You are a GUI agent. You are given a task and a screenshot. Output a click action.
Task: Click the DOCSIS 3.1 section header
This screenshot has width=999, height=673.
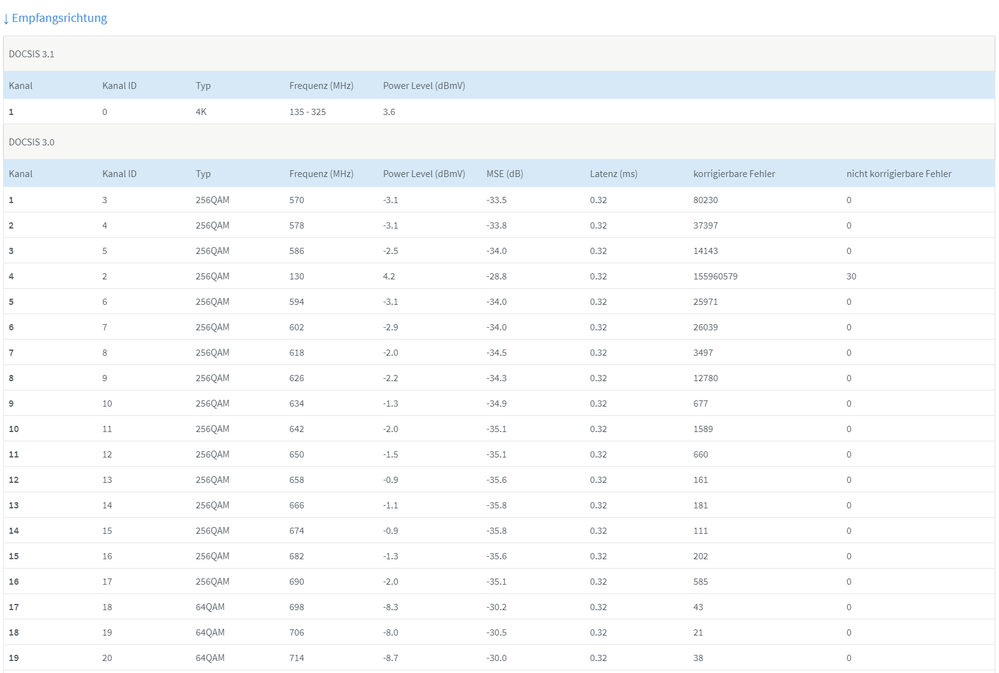tap(499, 54)
